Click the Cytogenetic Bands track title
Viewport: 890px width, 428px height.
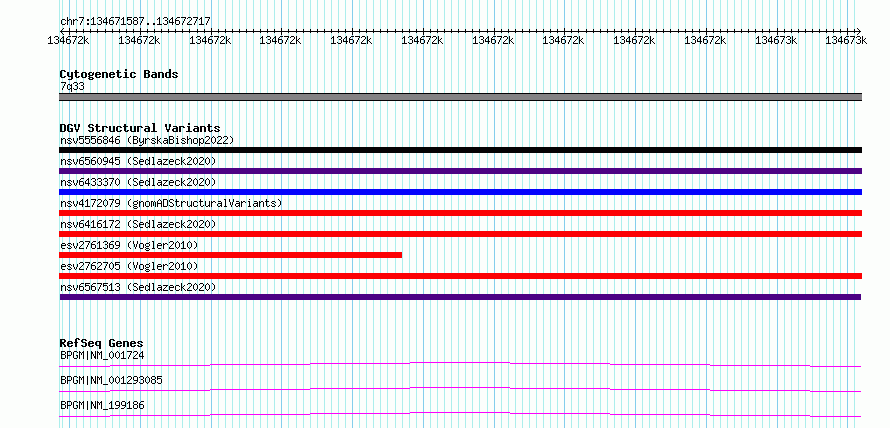[x=119, y=74]
